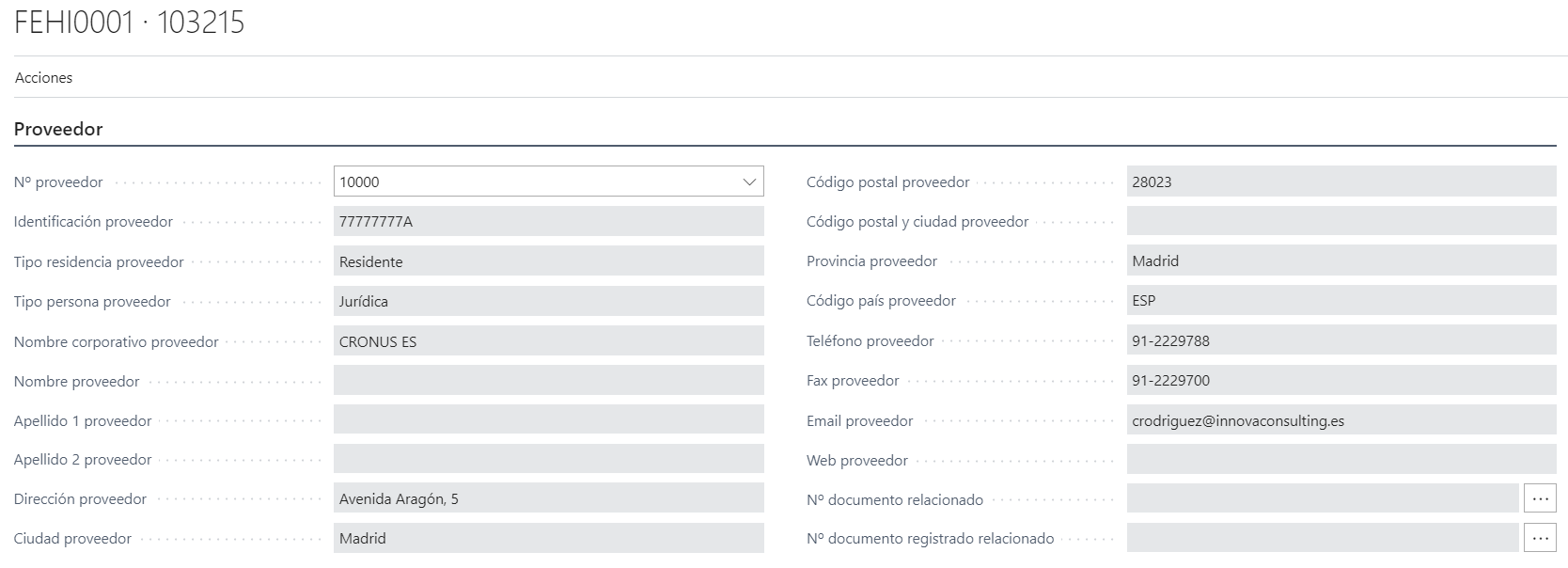Click the Apellido 1 proveedor field
Screen dimensions: 1568x568
point(548,420)
